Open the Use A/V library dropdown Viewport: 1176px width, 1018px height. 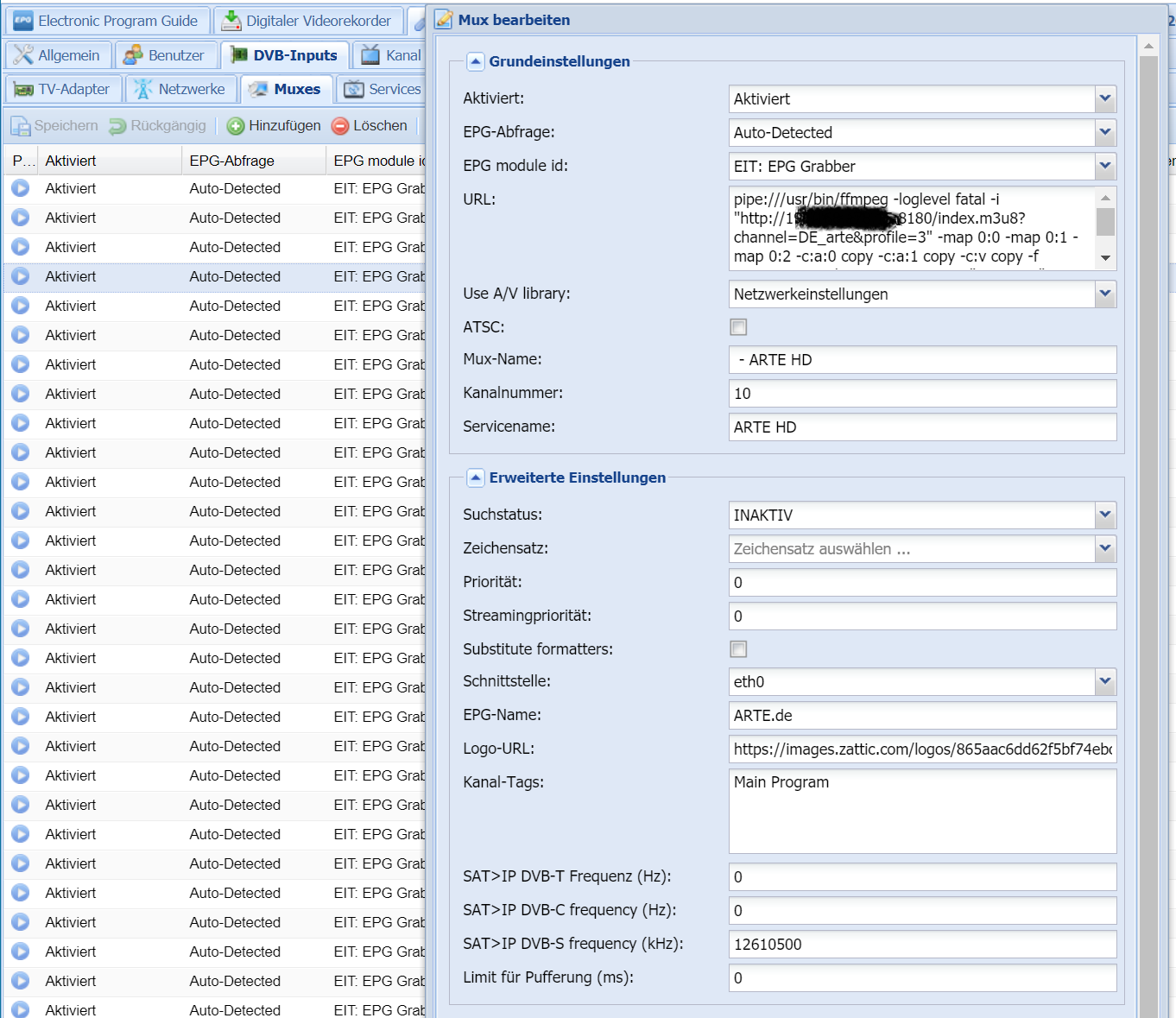1105,294
